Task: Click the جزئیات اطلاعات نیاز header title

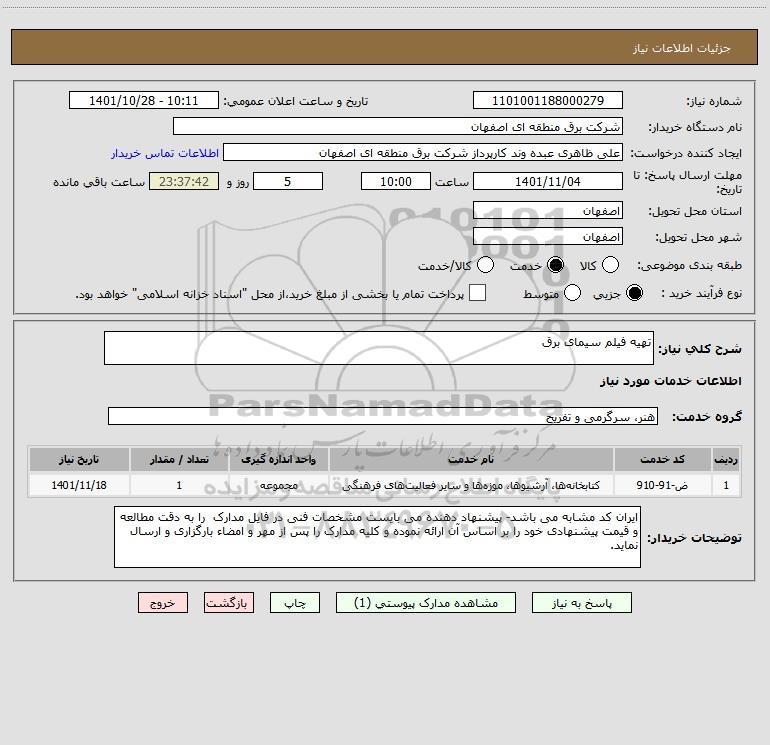Action: click(682, 48)
